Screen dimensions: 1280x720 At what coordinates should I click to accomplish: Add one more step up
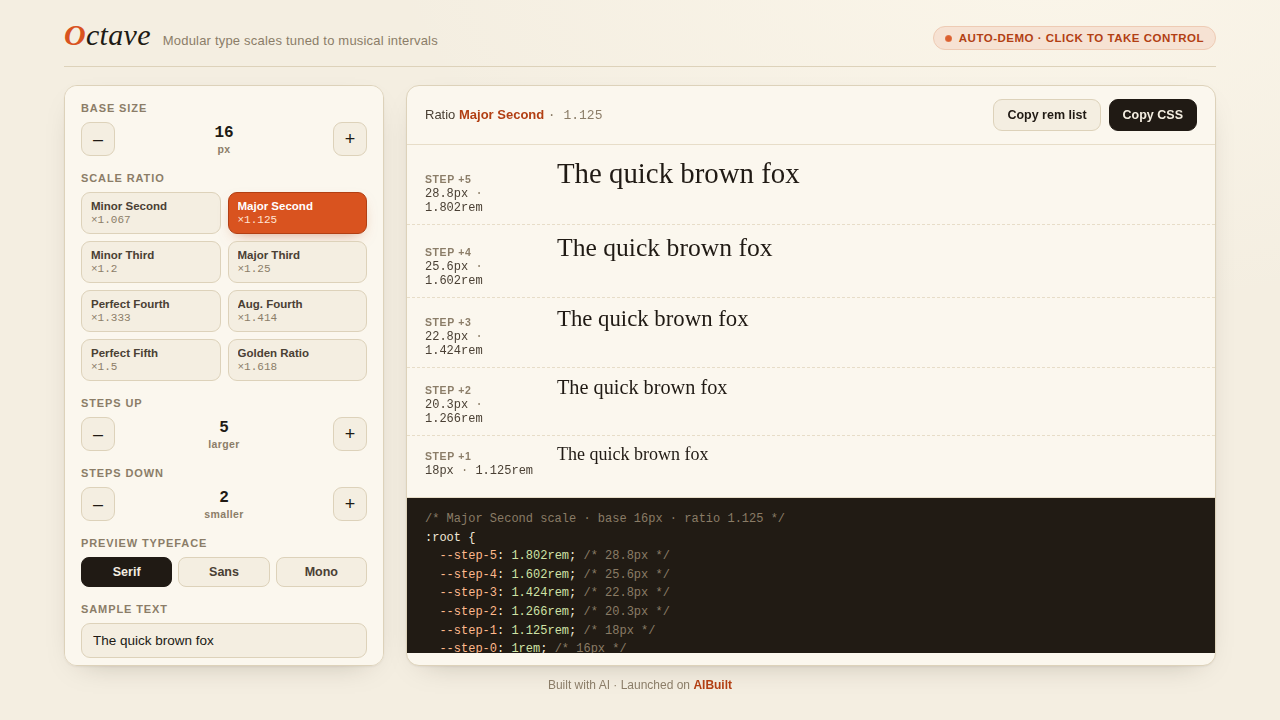click(x=350, y=434)
